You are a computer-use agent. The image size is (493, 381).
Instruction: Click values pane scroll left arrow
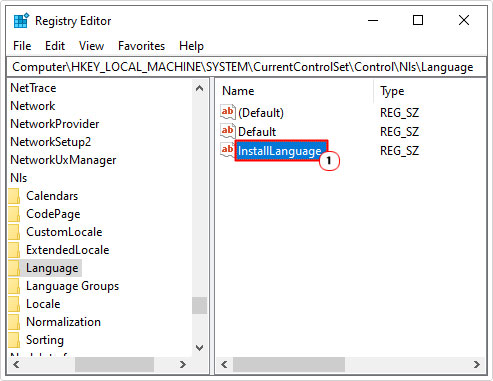[224, 364]
